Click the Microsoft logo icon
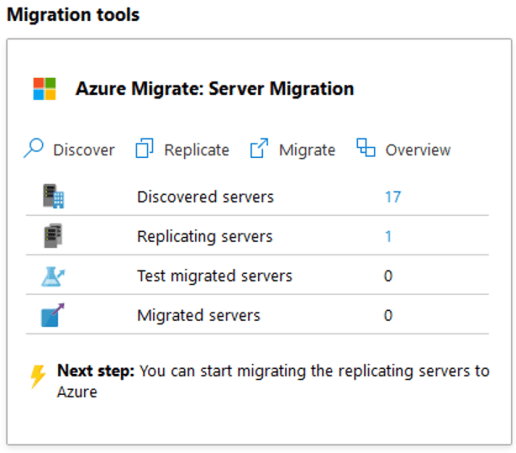Screen dimensions: 516x453 tap(44, 89)
